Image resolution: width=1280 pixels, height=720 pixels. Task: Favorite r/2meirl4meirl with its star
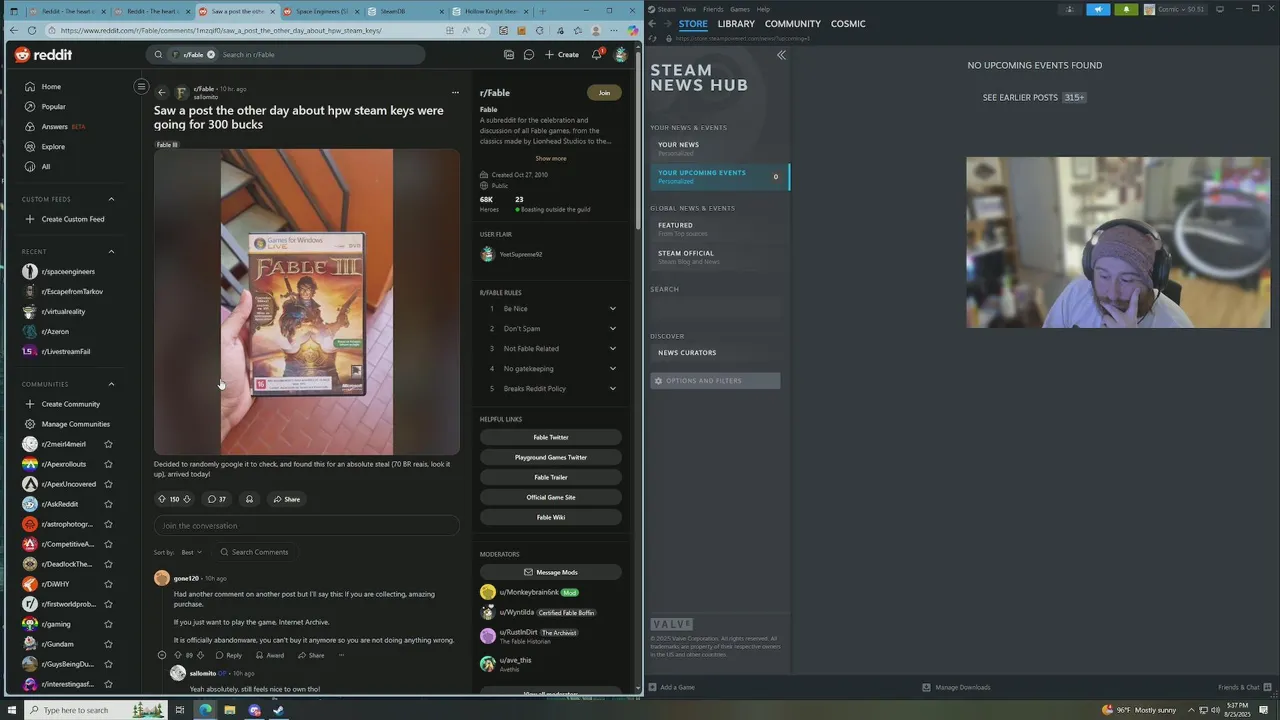108,444
